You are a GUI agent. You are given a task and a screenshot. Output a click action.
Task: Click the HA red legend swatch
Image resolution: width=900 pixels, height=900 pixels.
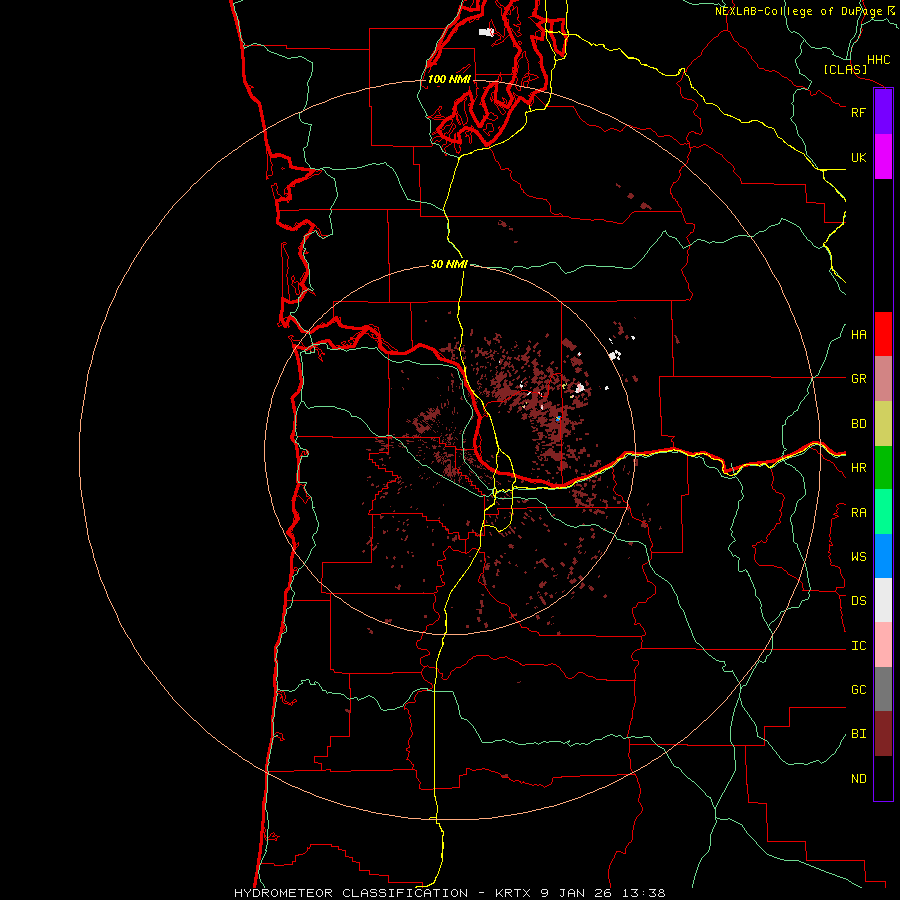883,334
